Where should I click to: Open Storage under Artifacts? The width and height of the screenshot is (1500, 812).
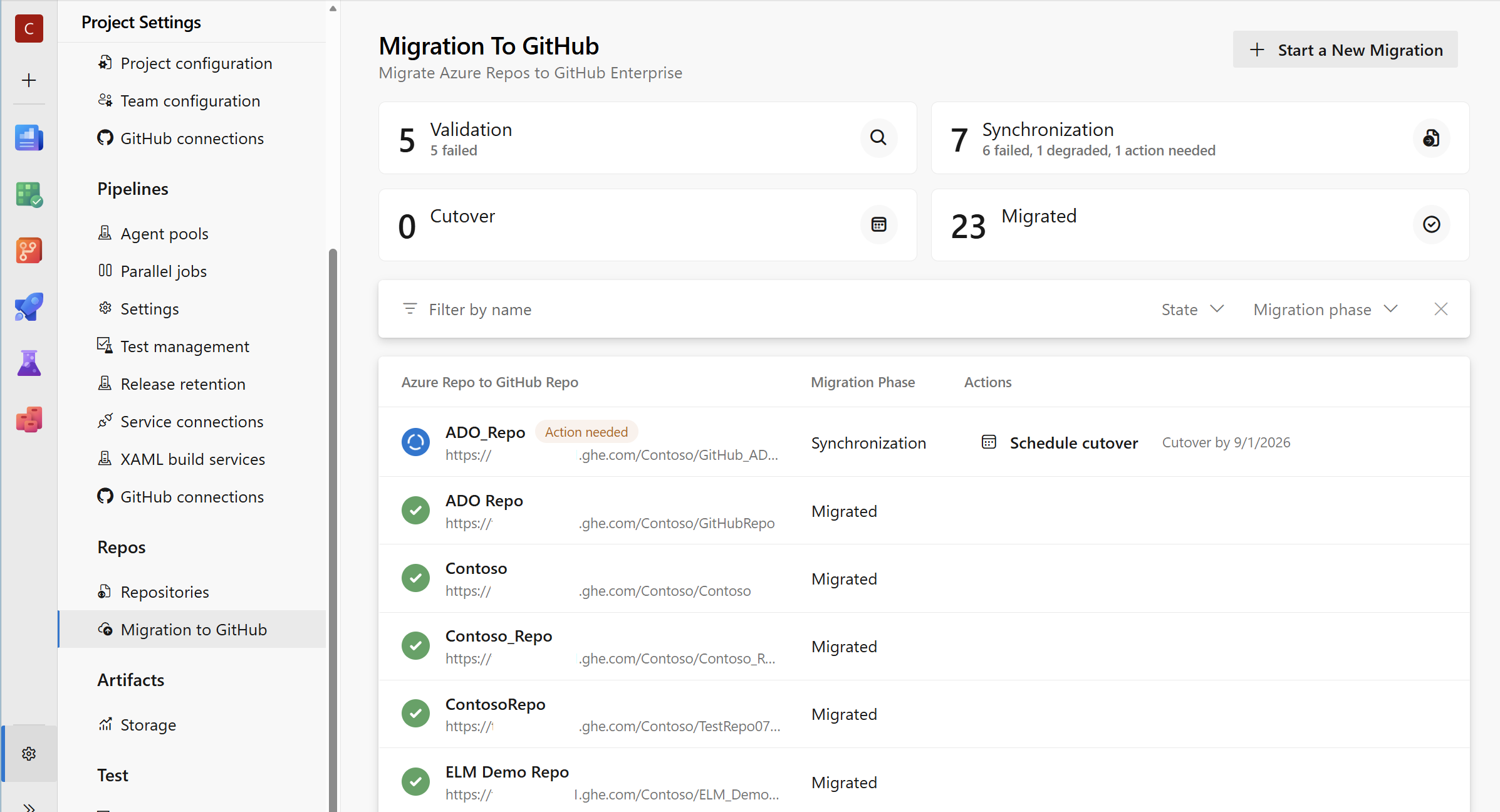tap(192, 725)
